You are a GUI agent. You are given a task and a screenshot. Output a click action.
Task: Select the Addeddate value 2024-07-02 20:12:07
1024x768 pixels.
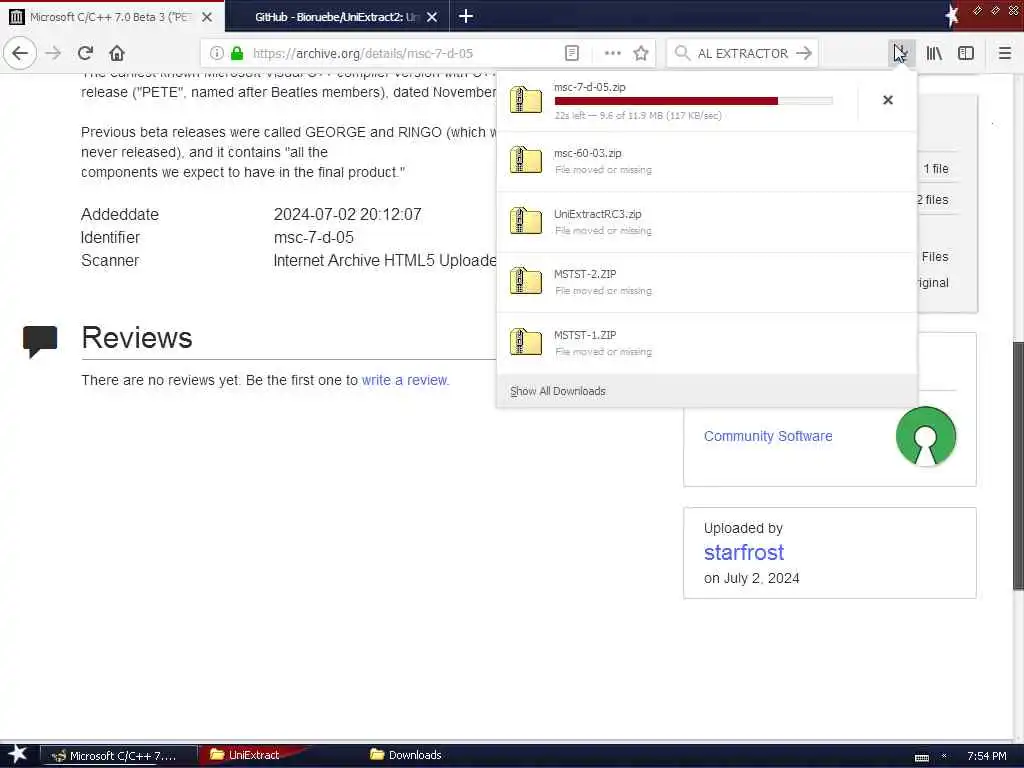[x=347, y=214]
